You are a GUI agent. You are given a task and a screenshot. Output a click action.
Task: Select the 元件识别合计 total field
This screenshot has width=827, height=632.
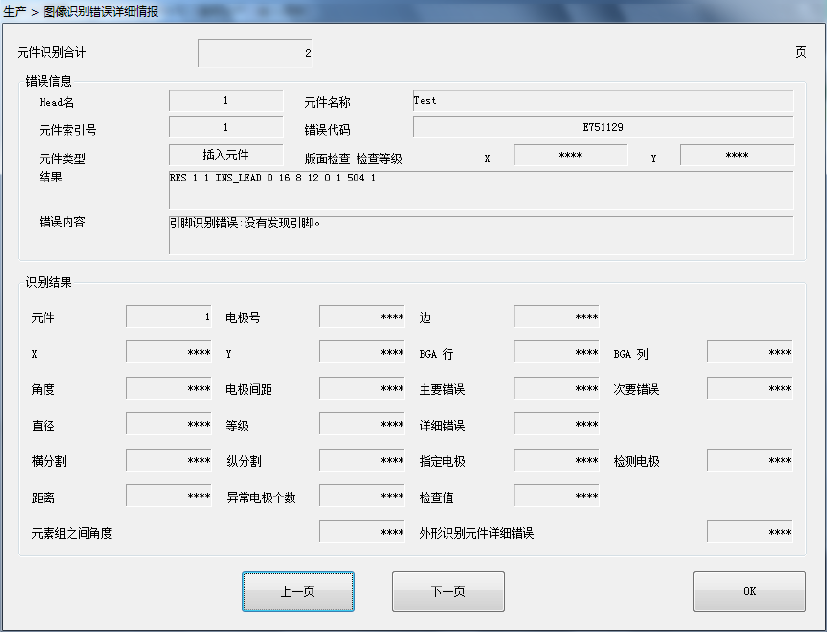click(x=255, y=53)
